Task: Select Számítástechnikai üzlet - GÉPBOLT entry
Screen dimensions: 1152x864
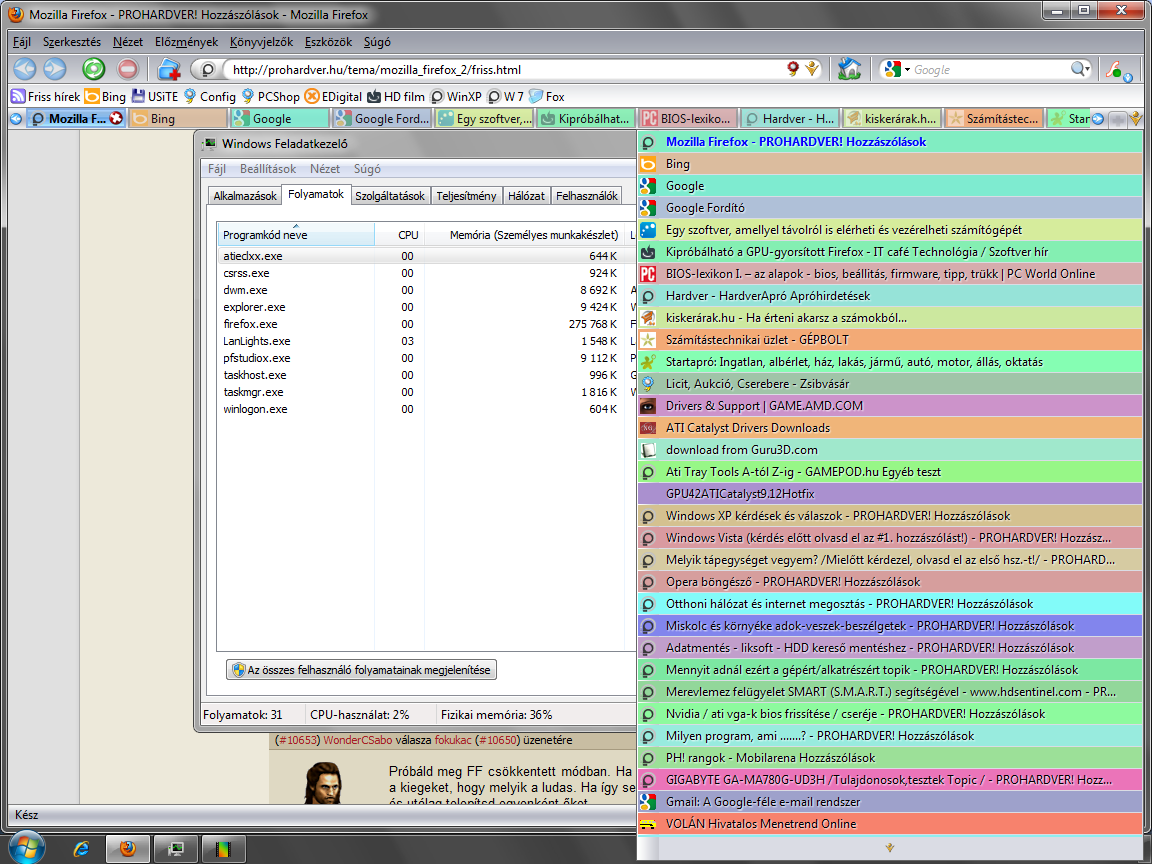Action: coord(890,340)
